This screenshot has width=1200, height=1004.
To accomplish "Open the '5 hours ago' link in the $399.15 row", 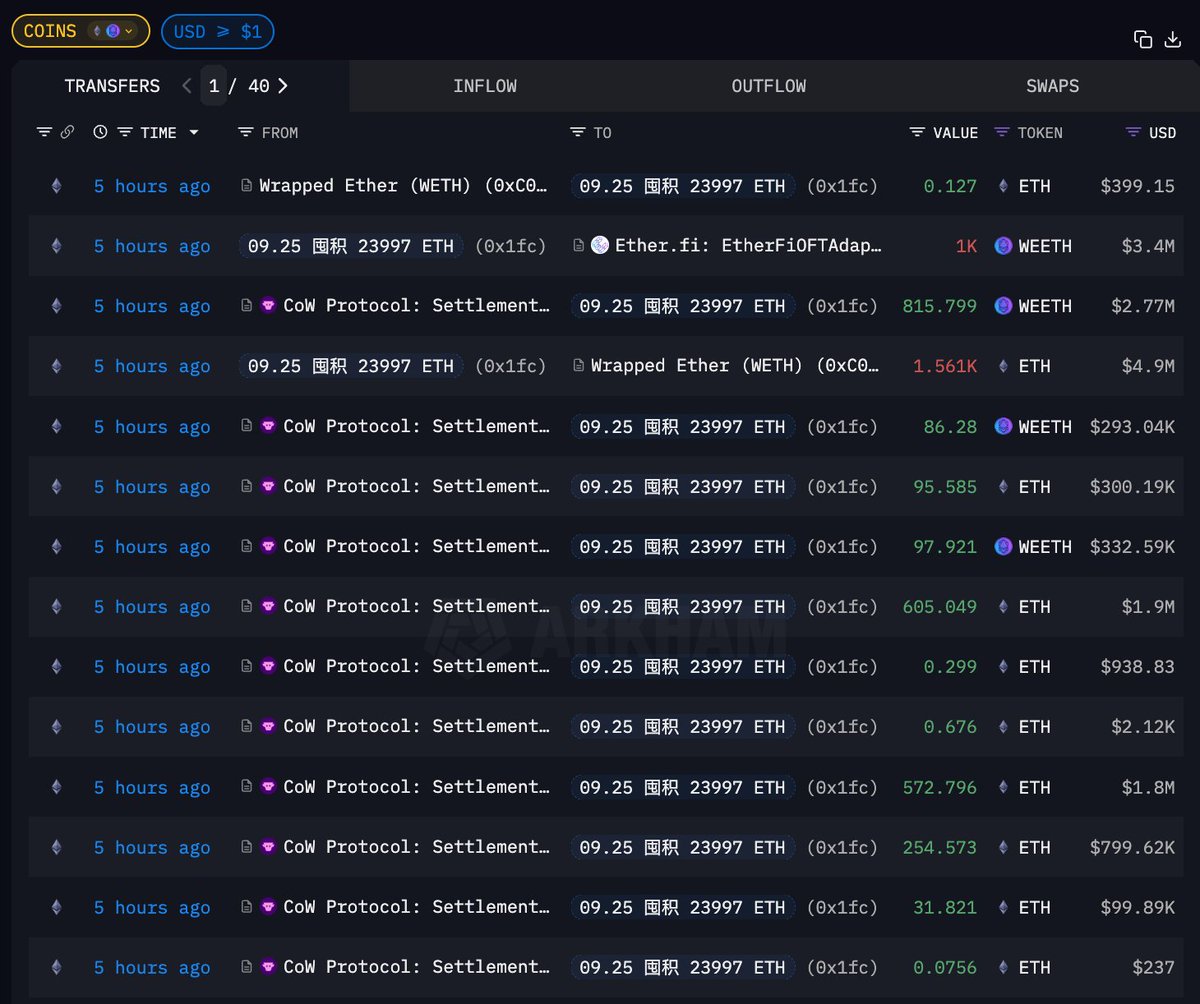I will tap(152, 186).
